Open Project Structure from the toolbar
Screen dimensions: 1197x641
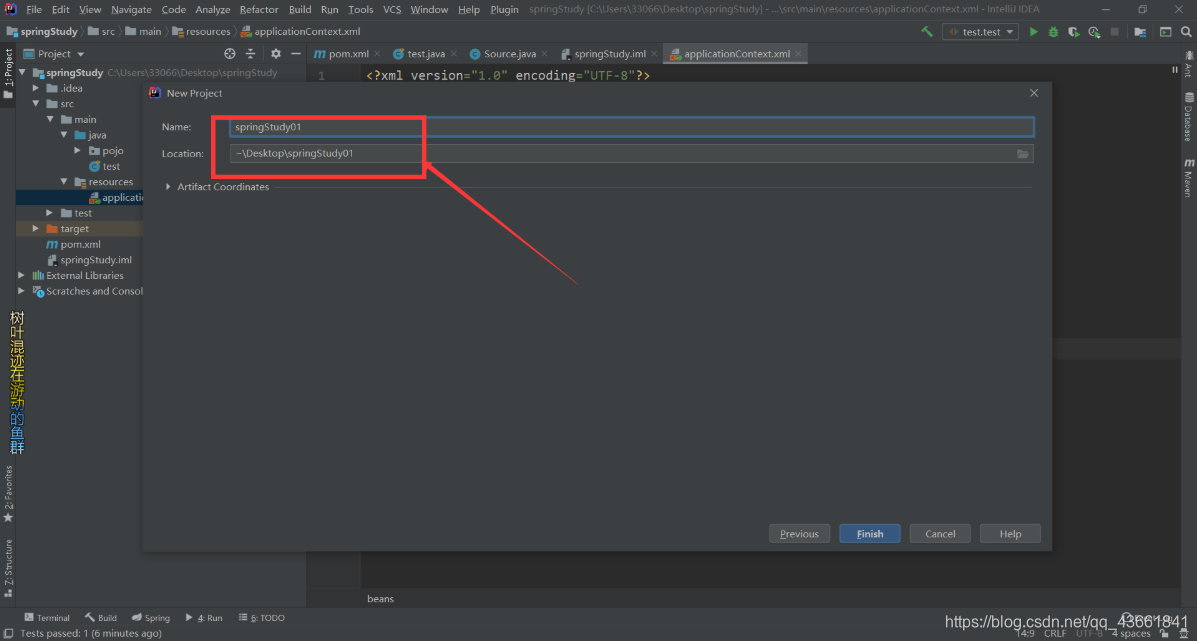1141,32
